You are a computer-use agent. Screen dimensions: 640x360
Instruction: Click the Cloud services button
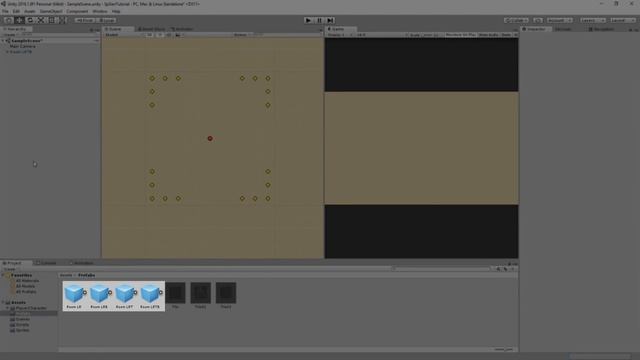click(x=538, y=20)
